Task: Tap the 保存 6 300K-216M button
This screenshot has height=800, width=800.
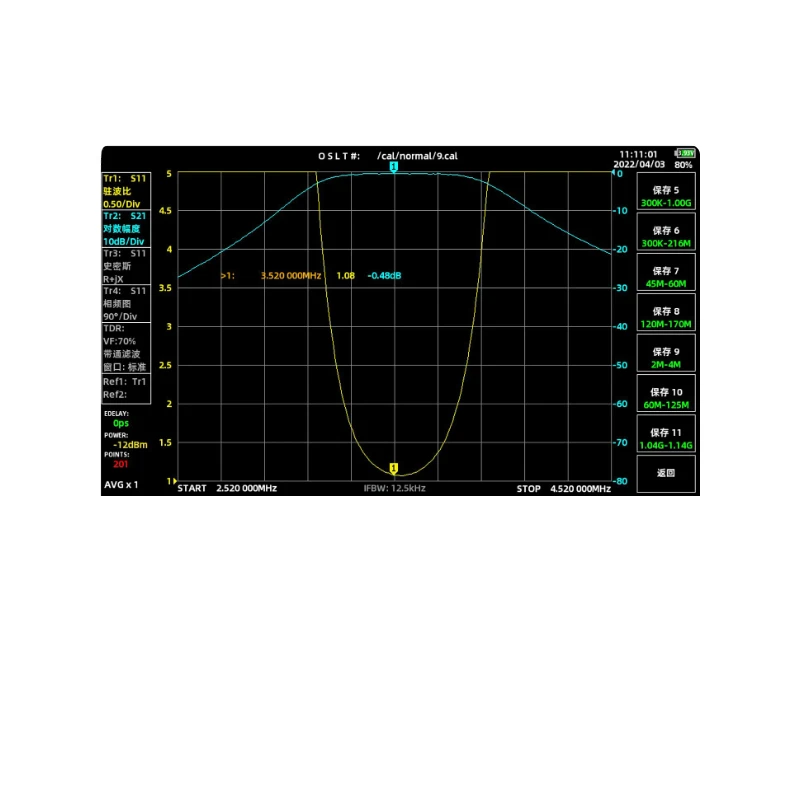Action: click(x=666, y=232)
